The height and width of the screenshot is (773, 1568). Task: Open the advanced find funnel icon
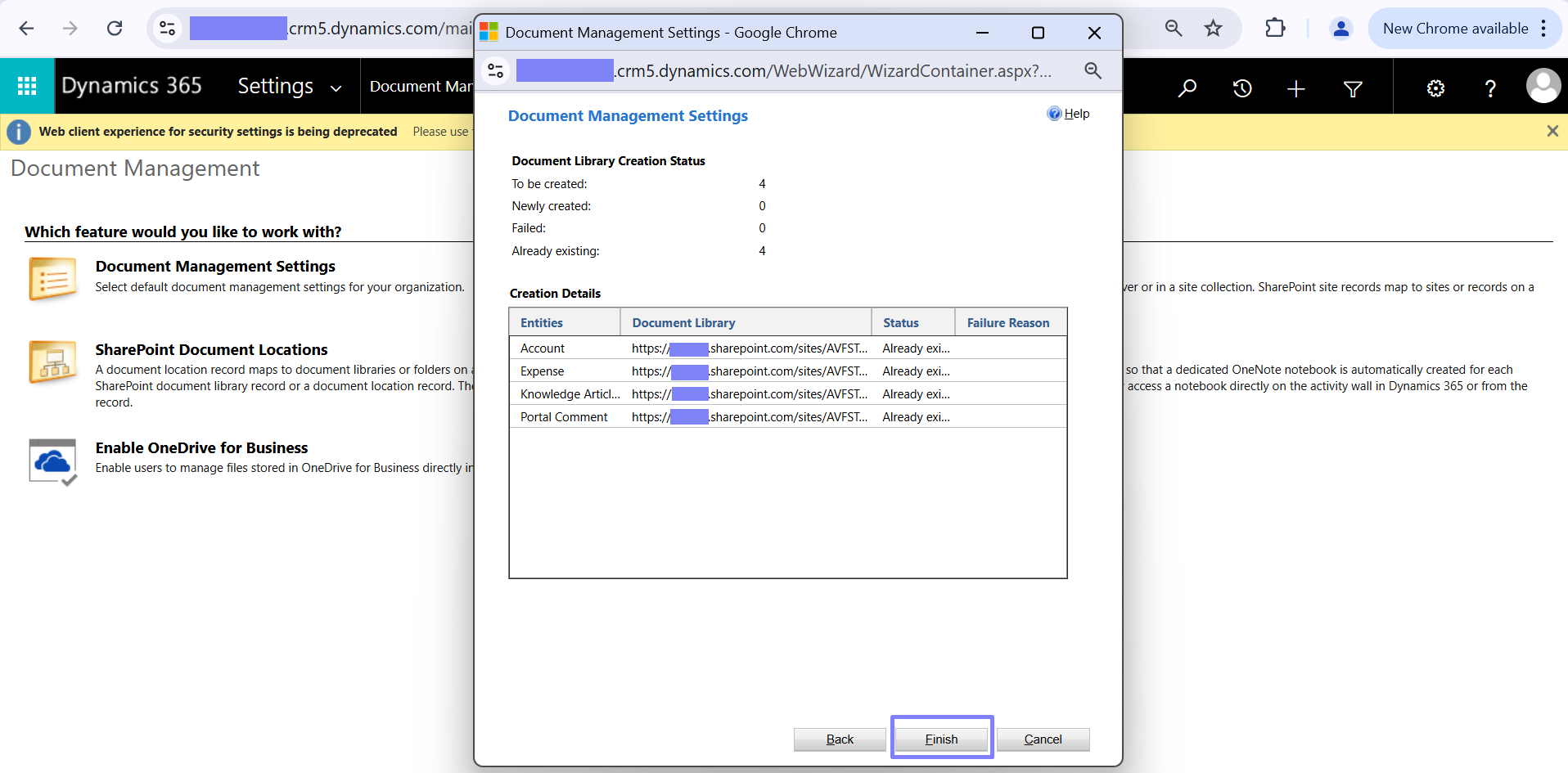pyautogui.click(x=1353, y=88)
